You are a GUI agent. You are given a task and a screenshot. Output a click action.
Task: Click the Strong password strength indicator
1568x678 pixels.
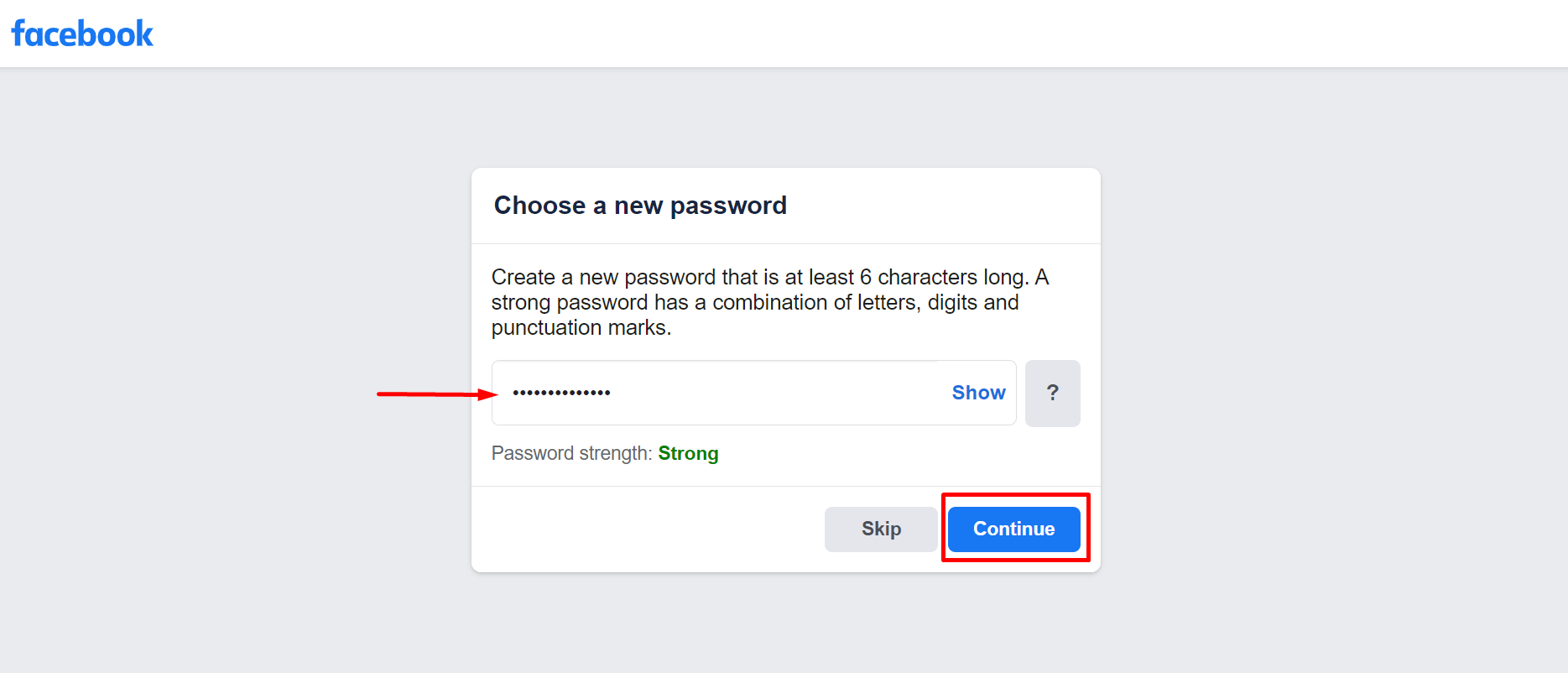click(688, 453)
